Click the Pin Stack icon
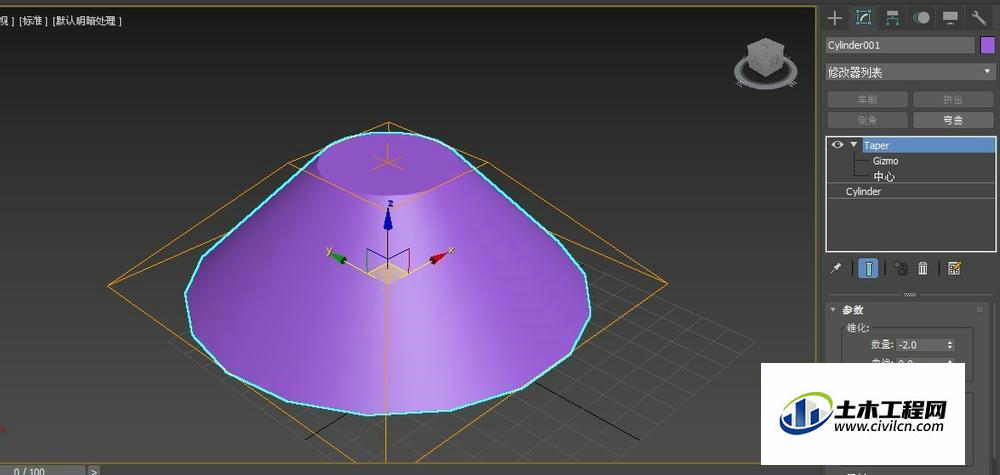Screen dimensions: 1000x475 [835, 268]
